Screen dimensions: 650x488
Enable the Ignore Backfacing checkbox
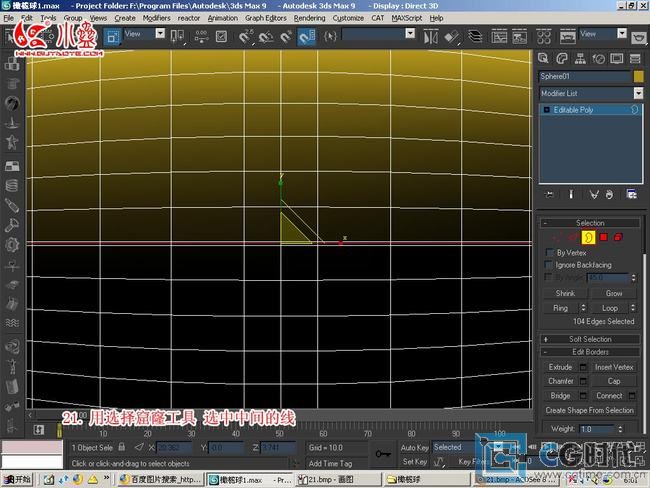click(549, 265)
